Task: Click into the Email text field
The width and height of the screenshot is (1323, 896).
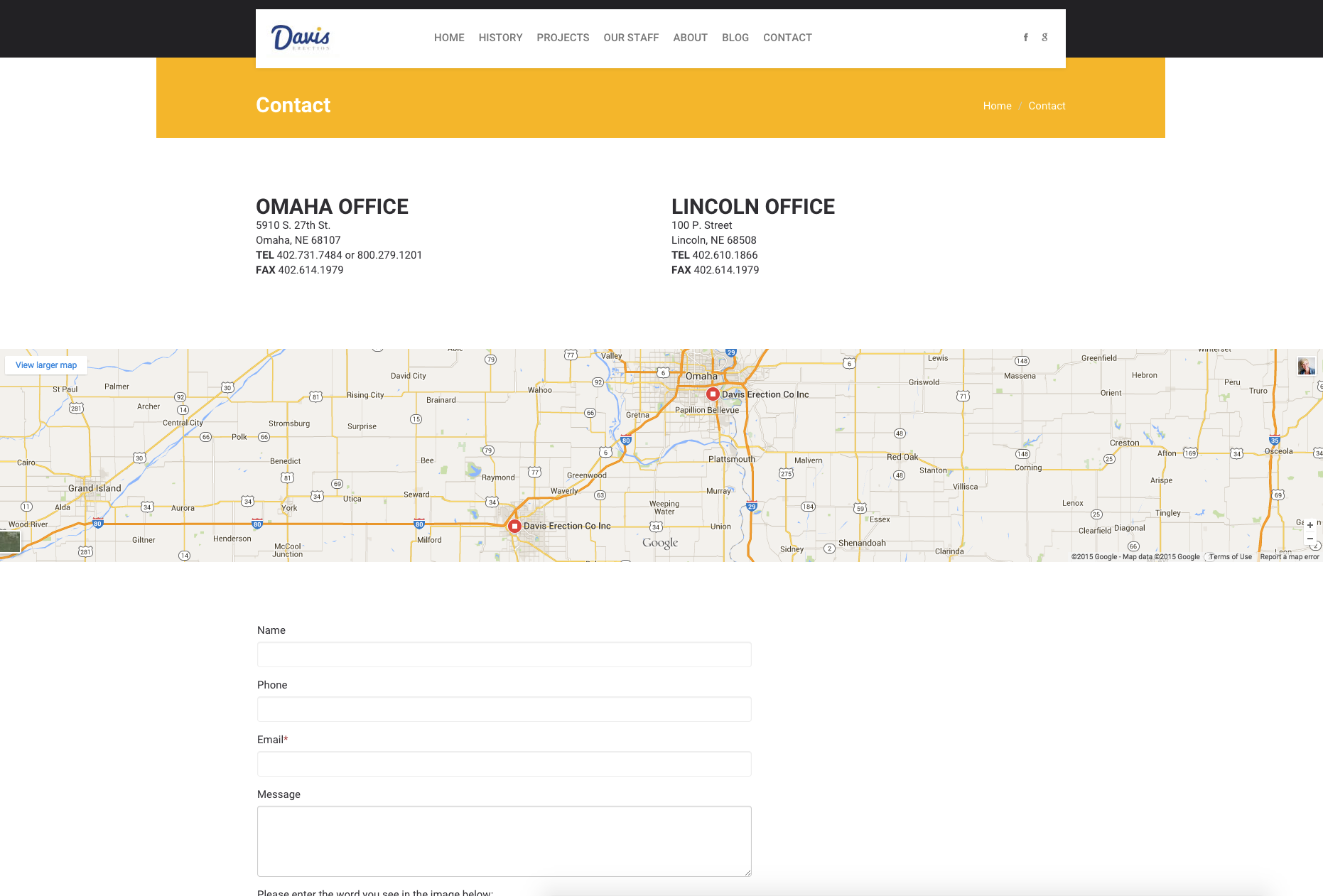Action: (x=504, y=764)
